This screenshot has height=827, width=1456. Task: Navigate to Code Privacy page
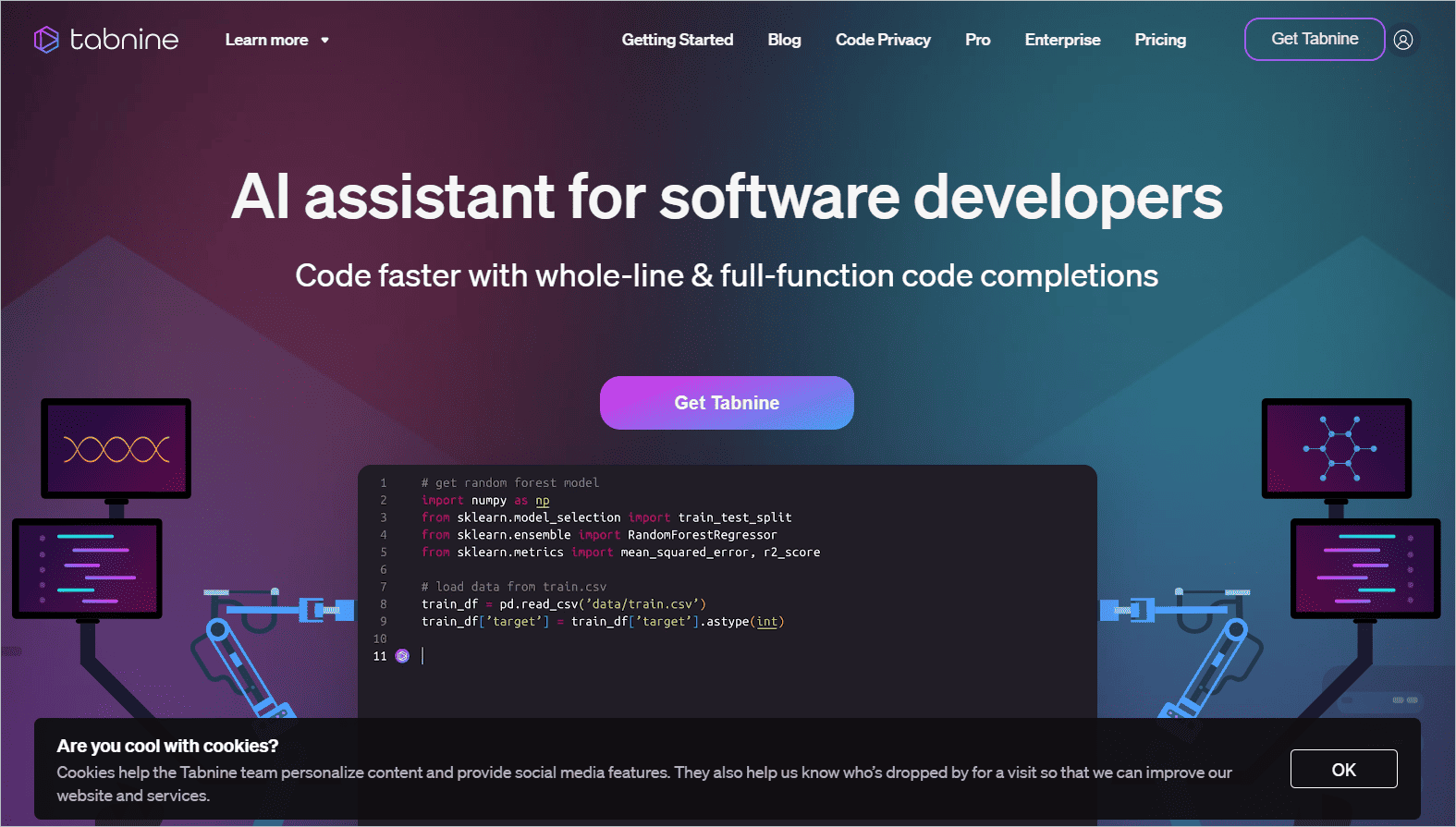pyautogui.click(x=883, y=40)
